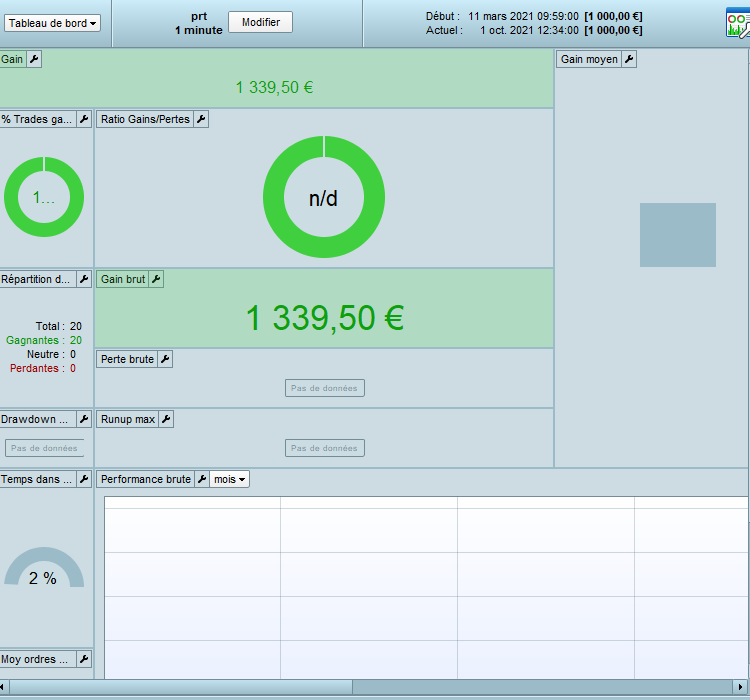750x700 pixels.
Task: Click Pas de données under Runup max
Action: click(x=324, y=448)
